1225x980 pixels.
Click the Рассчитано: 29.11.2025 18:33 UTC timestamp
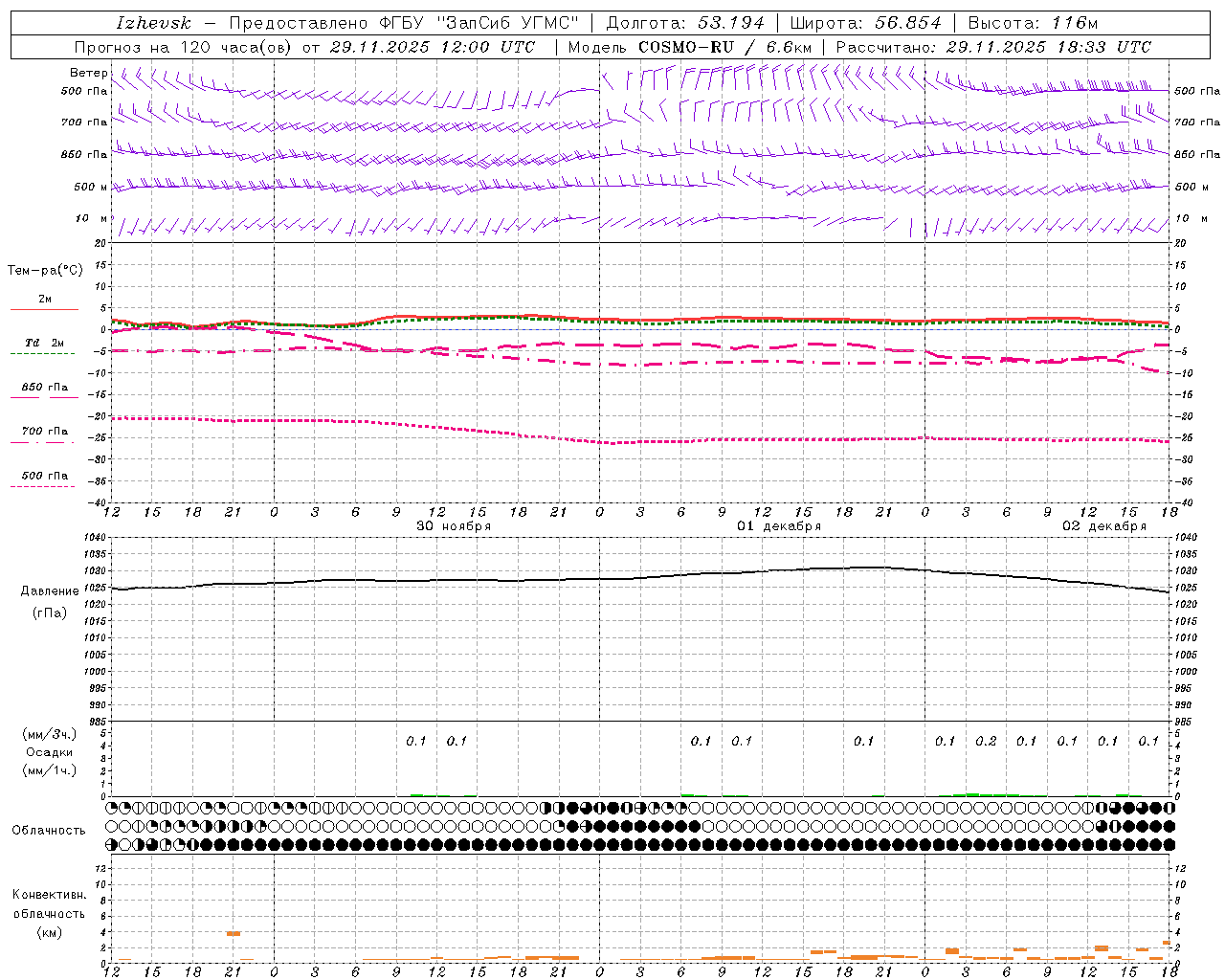[993, 47]
